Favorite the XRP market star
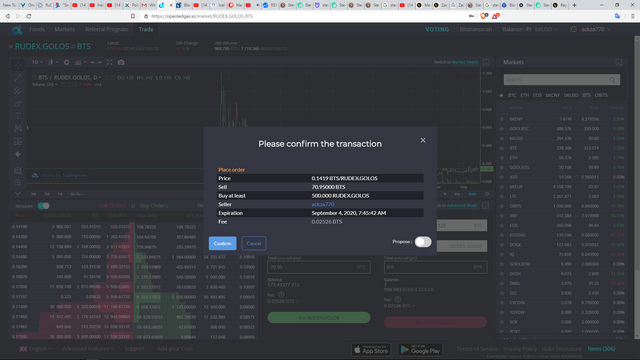This screenshot has height=360, width=640. (x=502, y=216)
